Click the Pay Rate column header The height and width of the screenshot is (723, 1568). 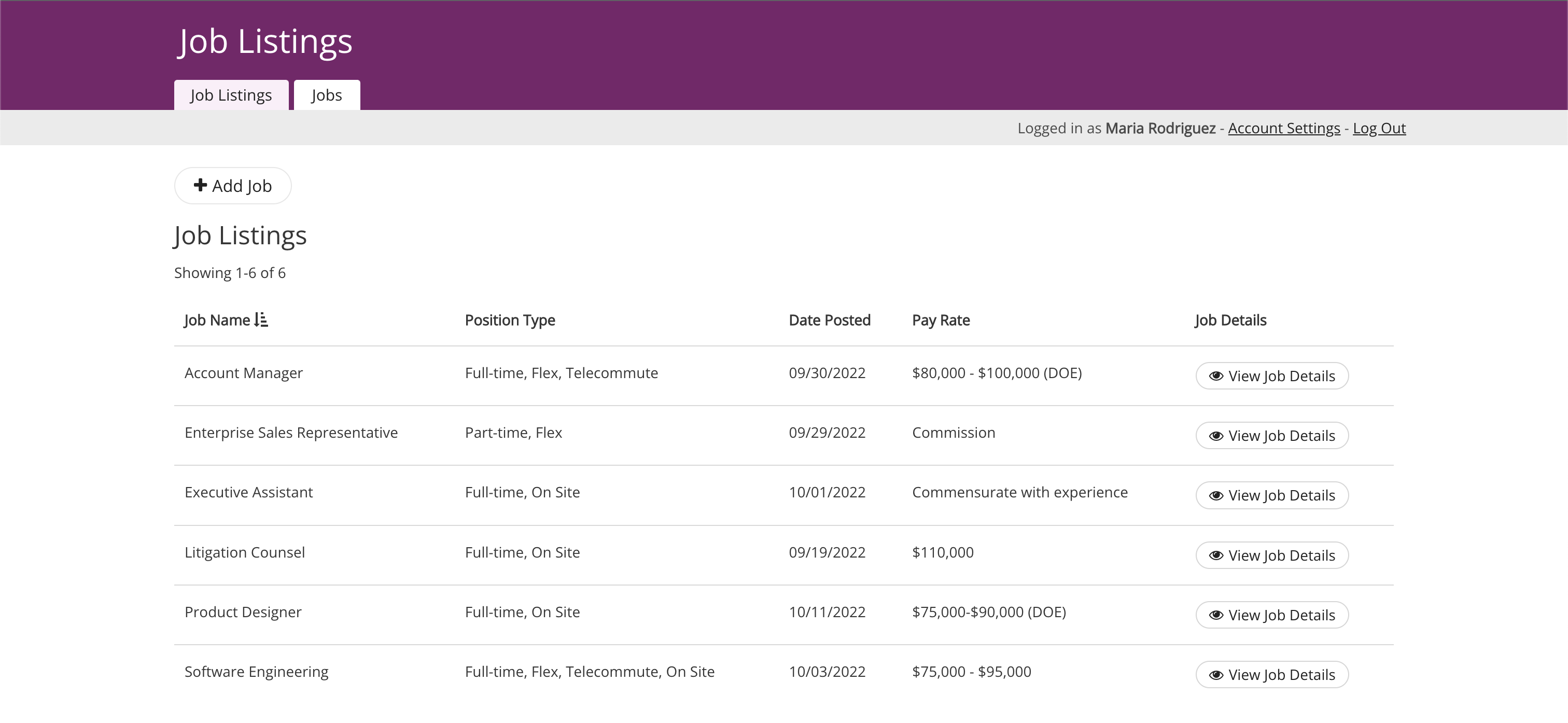coord(941,320)
